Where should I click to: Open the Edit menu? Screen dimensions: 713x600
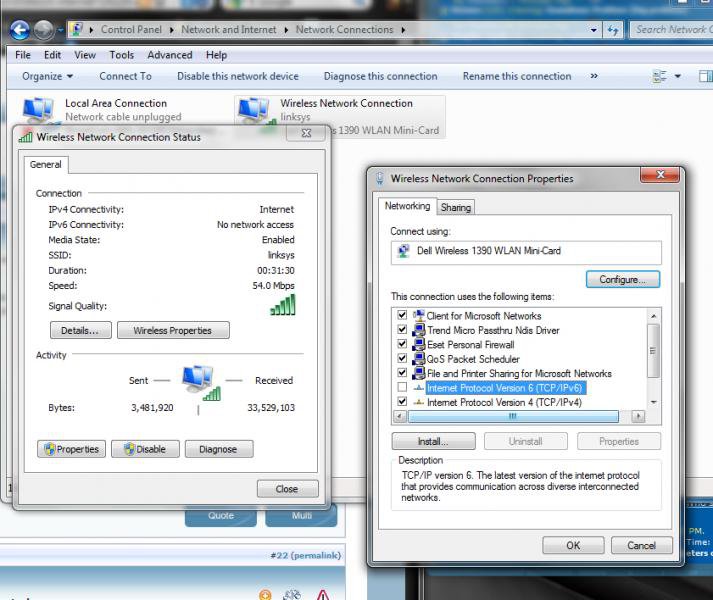pyautogui.click(x=52, y=55)
